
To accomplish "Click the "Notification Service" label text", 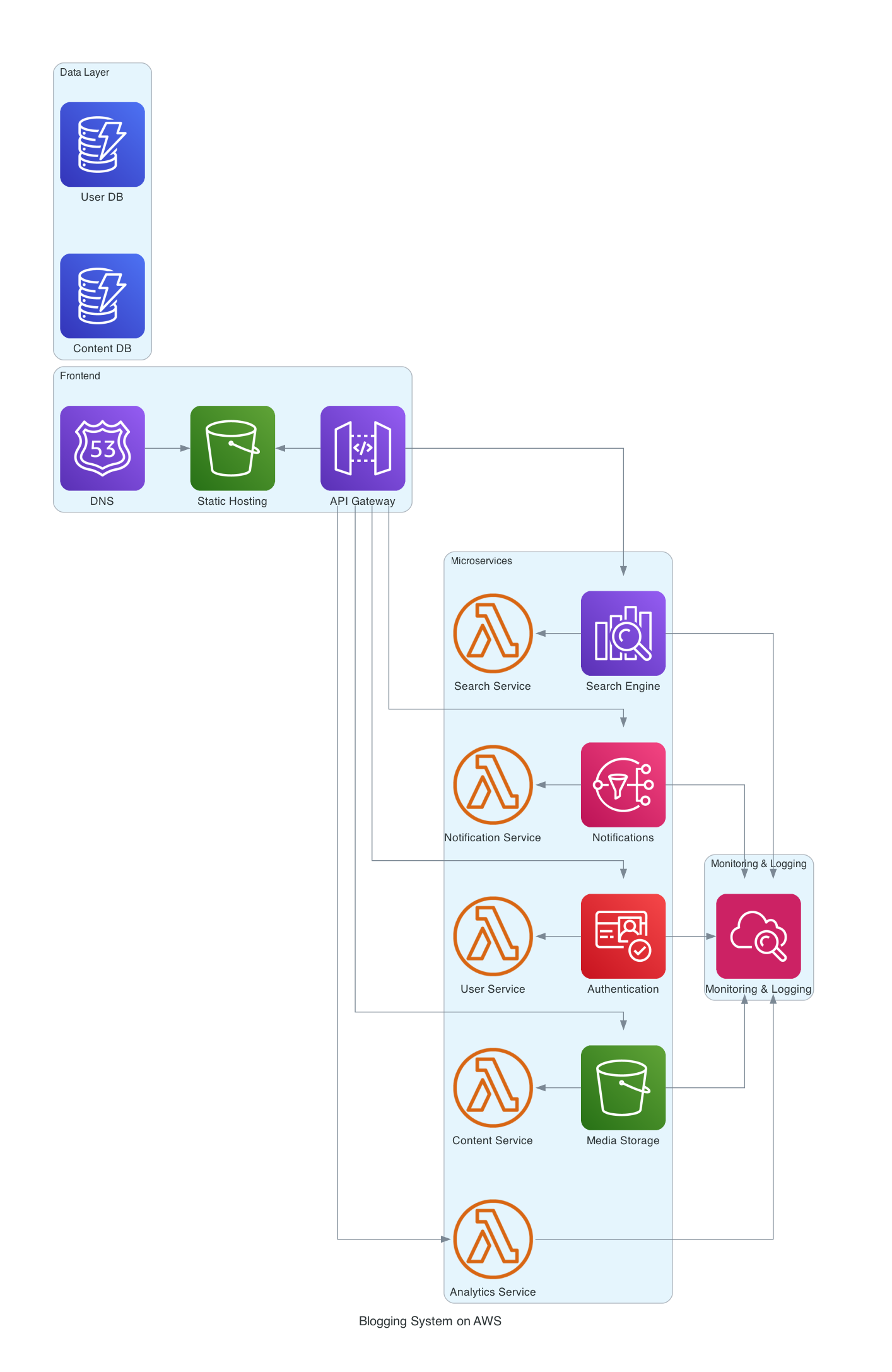I will click(493, 837).
